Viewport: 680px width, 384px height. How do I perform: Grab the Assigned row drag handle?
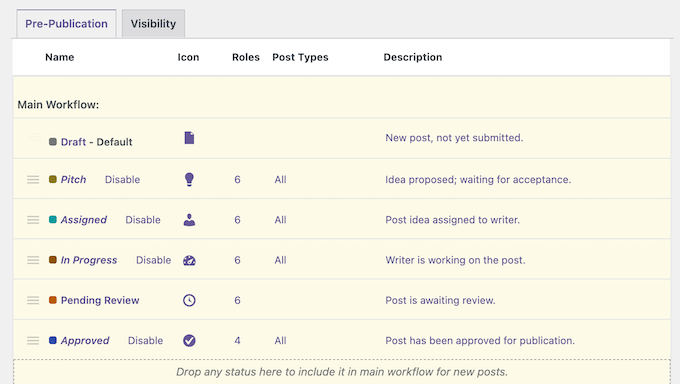pos(33,220)
